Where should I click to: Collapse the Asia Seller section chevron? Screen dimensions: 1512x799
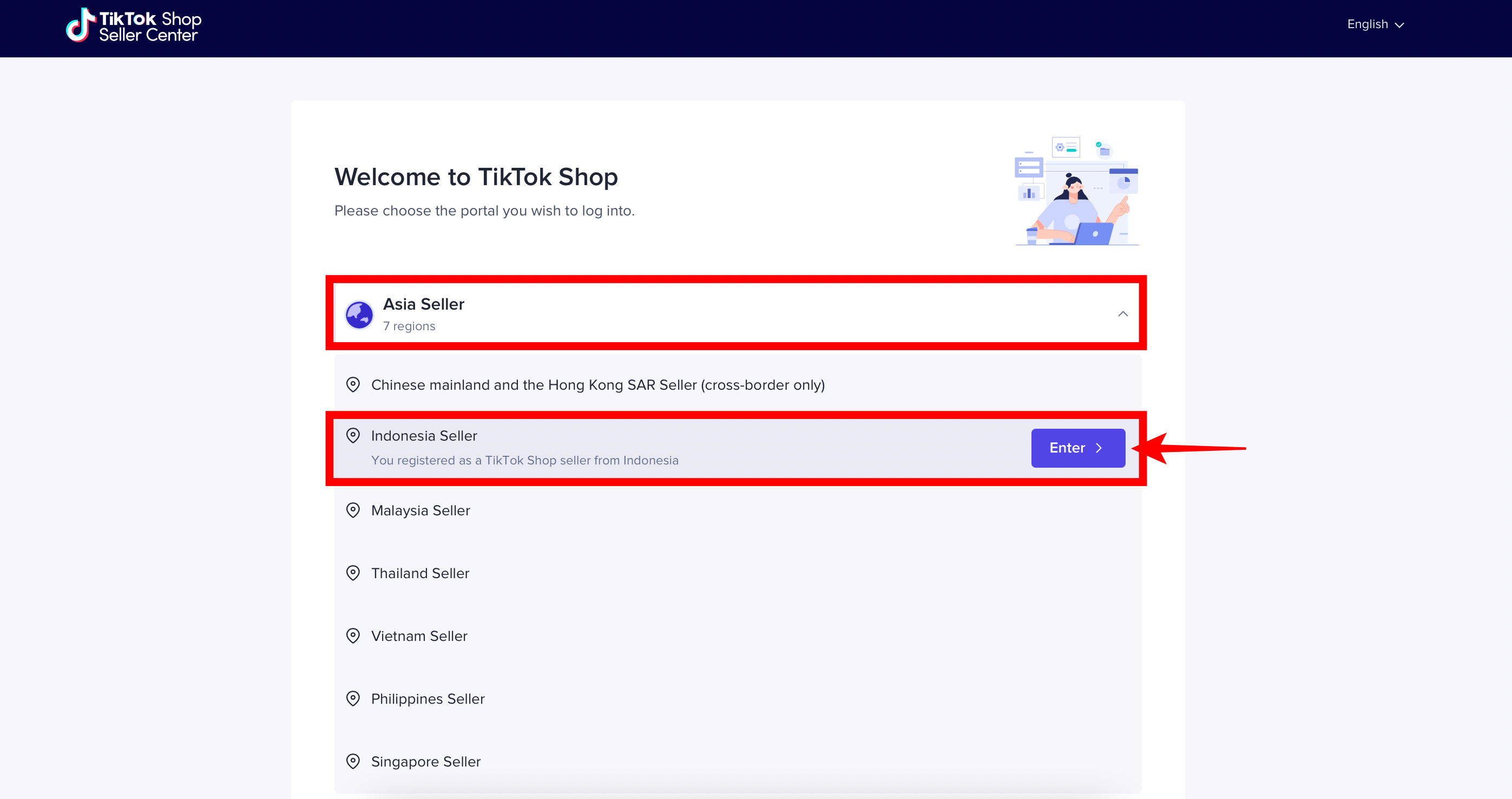1122,314
